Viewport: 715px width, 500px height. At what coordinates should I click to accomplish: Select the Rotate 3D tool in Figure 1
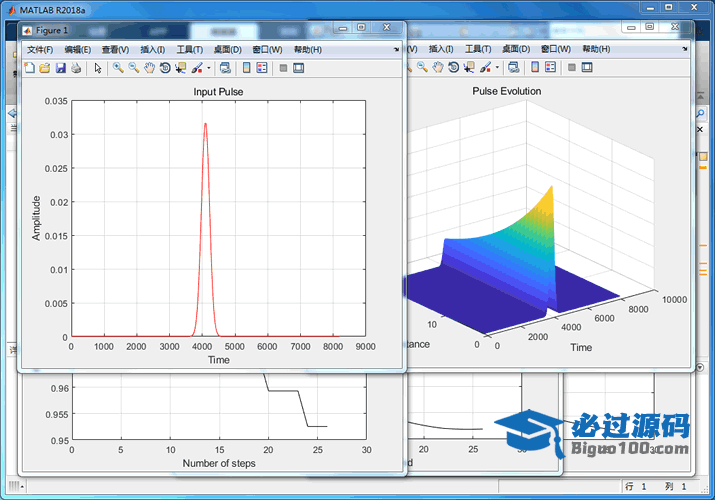pyautogui.click(x=165, y=68)
